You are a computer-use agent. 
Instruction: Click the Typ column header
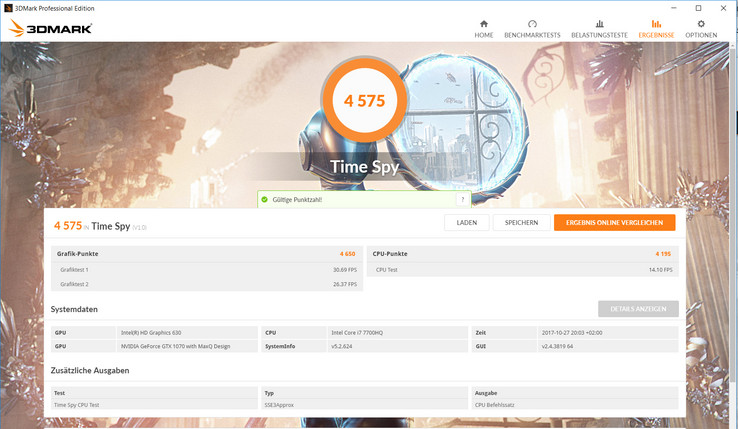click(365, 393)
